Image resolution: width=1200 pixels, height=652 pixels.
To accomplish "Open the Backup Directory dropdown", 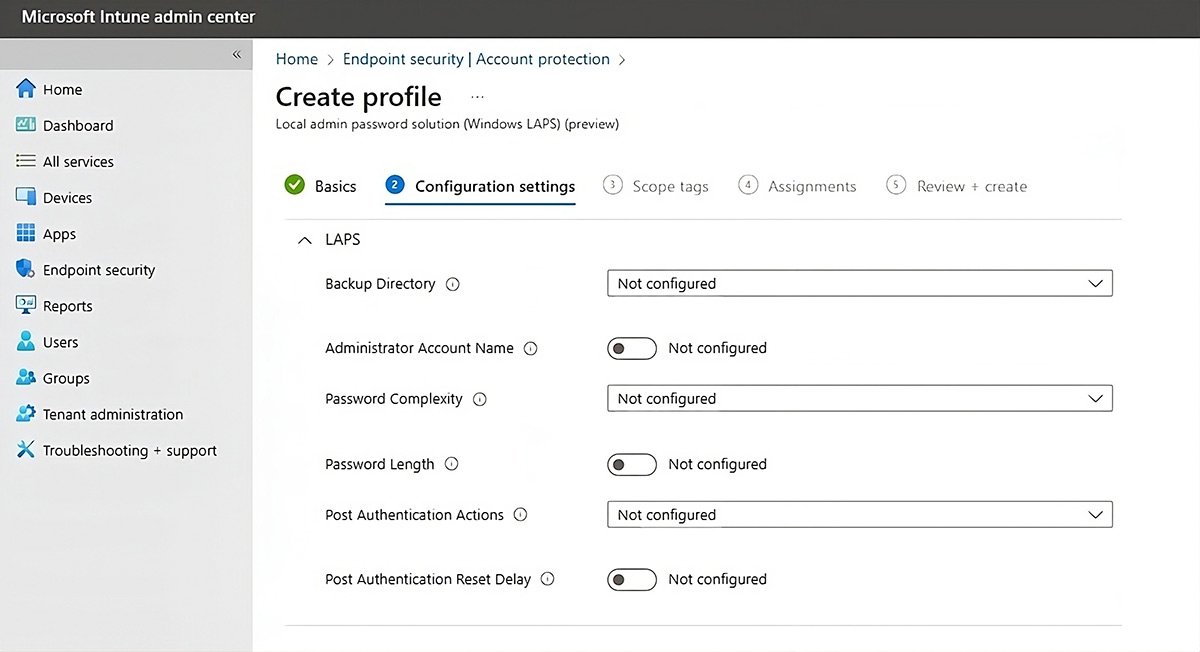I will pyautogui.click(x=859, y=283).
